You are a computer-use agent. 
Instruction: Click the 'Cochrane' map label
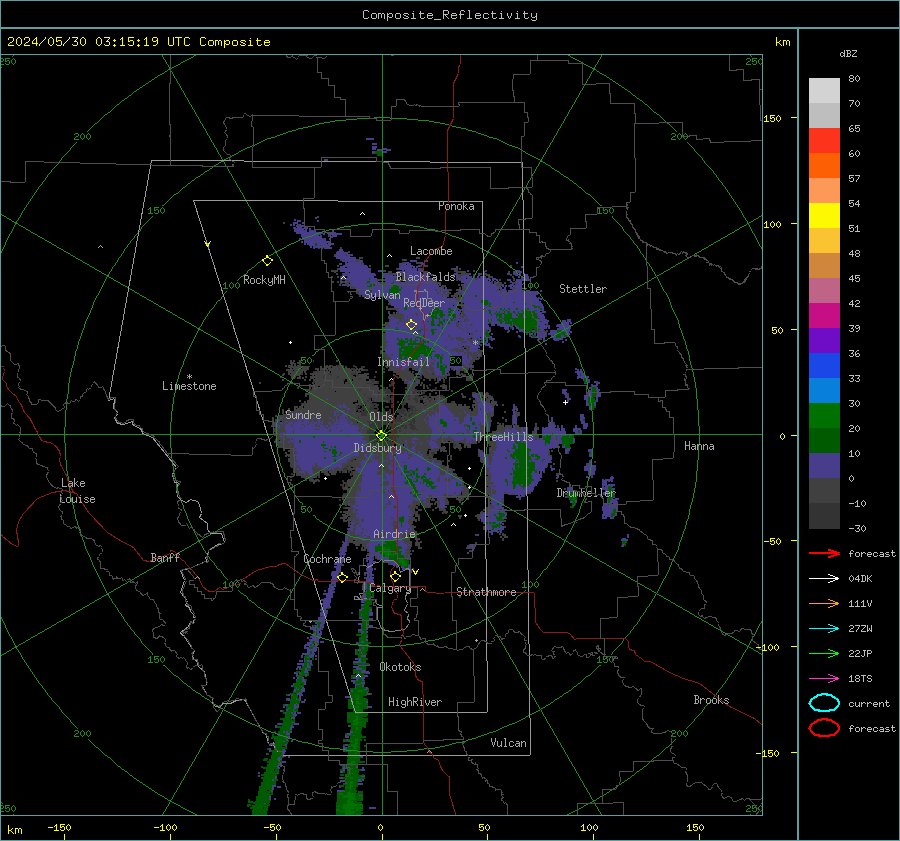coord(327,559)
